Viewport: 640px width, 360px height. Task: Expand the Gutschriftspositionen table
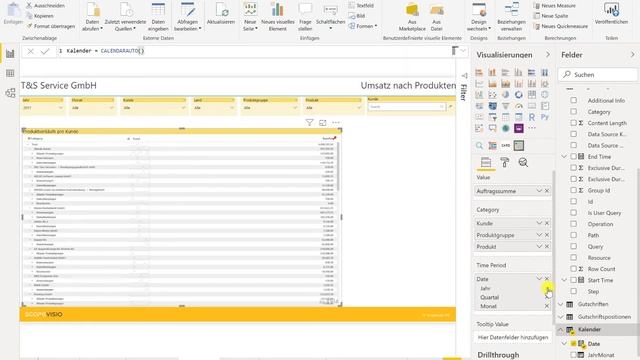[561, 317]
